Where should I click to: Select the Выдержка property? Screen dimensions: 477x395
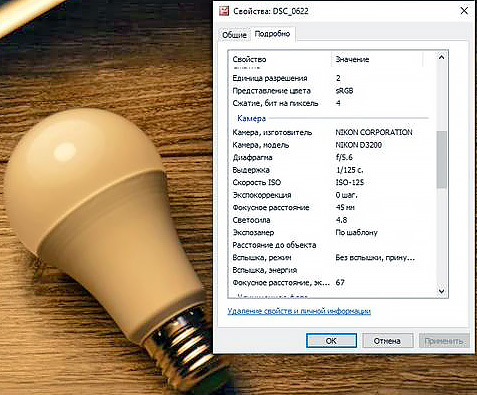coord(251,170)
